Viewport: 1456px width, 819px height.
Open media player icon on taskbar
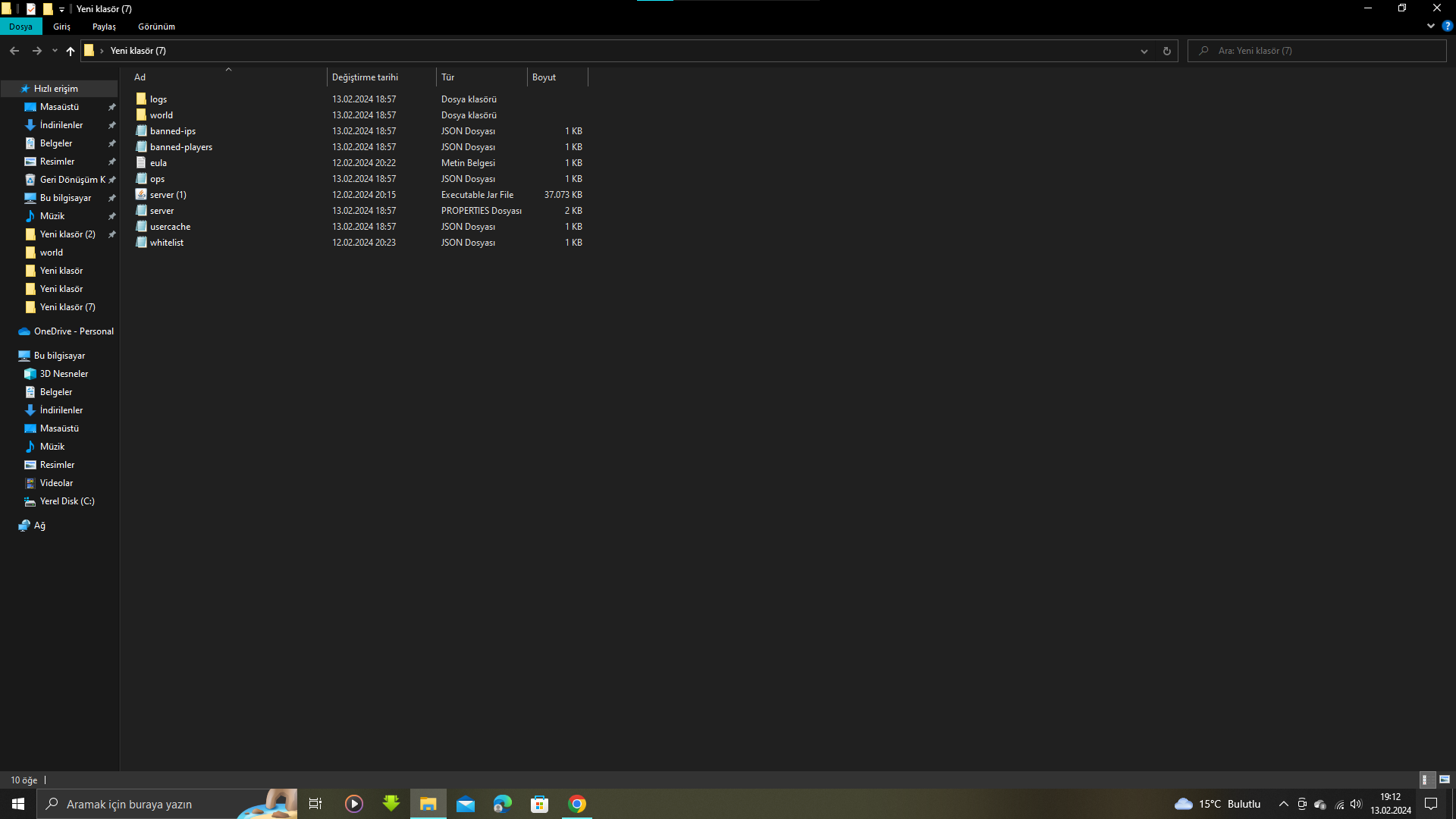[354, 804]
